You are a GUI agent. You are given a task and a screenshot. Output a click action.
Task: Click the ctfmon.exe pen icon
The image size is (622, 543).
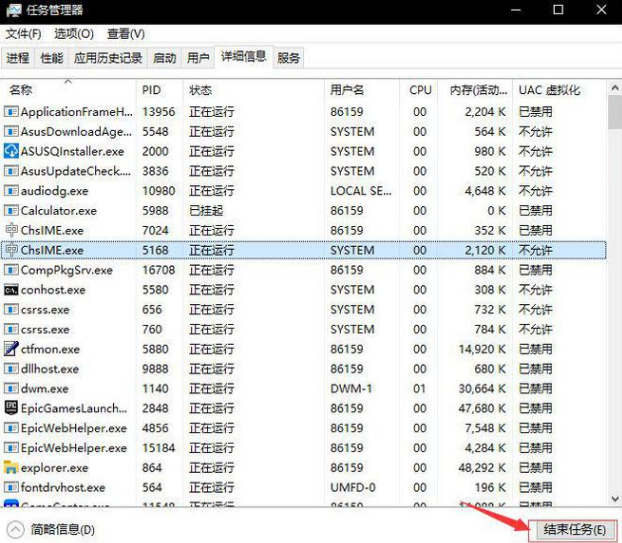click(x=11, y=349)
